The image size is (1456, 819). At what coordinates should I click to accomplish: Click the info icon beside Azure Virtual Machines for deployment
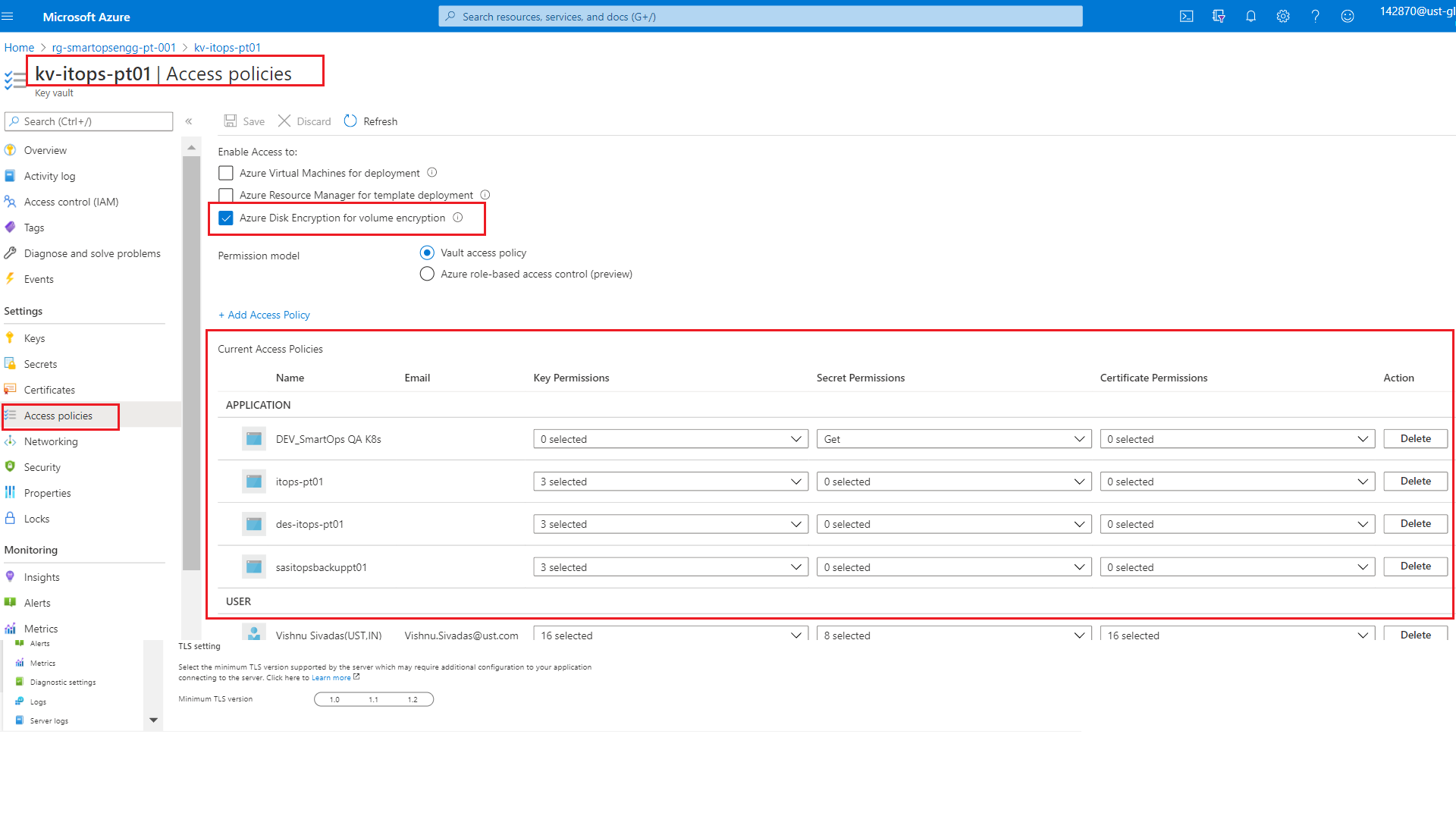click(432, 173)
